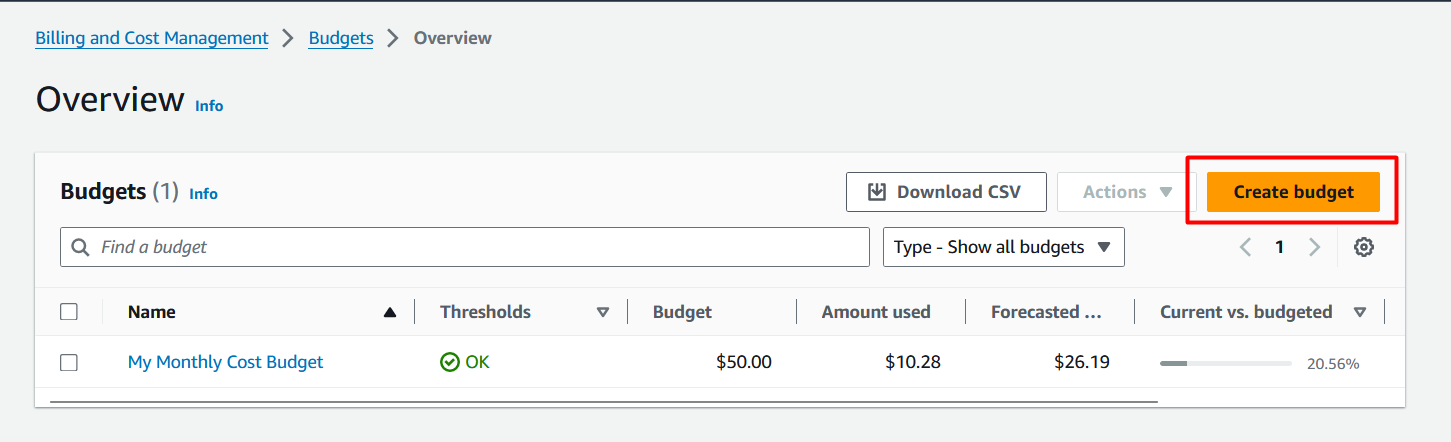Sort by Name ascending arrow
The width and height of the screenshot is (1451, 442).
click(x=390, y=312)
